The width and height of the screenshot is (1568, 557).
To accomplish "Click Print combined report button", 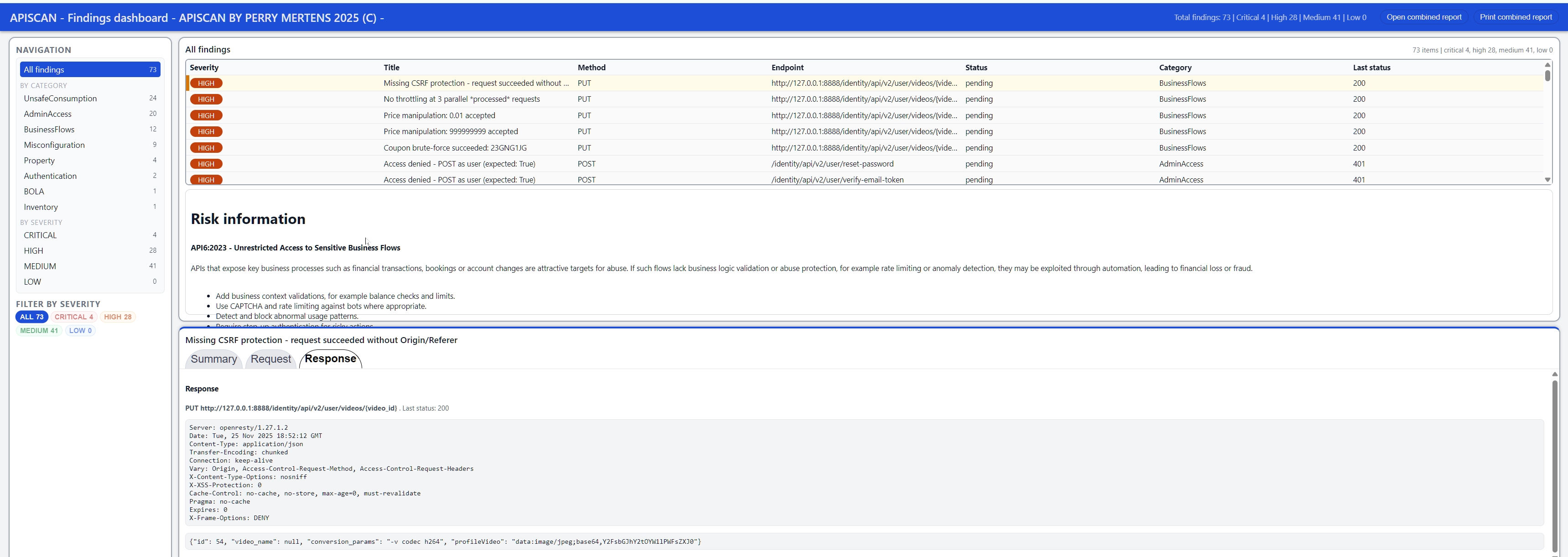I will (1516, 16).
